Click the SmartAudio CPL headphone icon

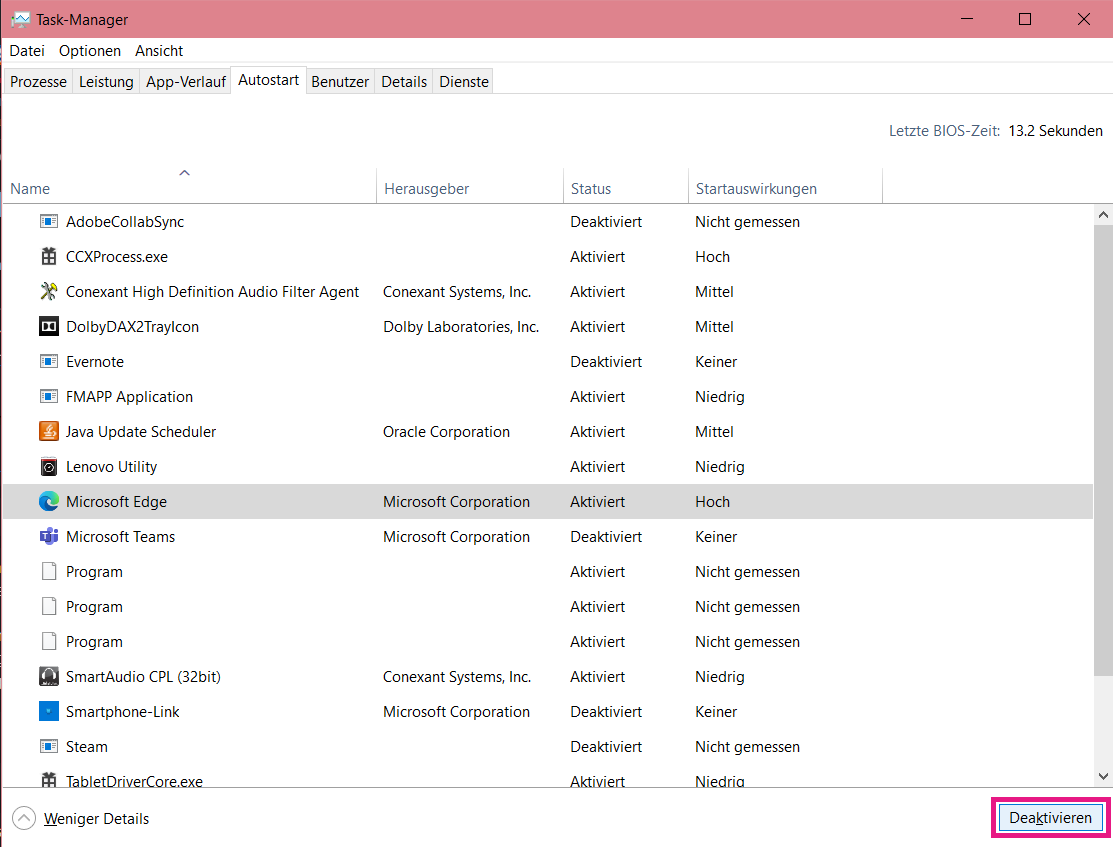pyautogui.click(x=49, y=677)
